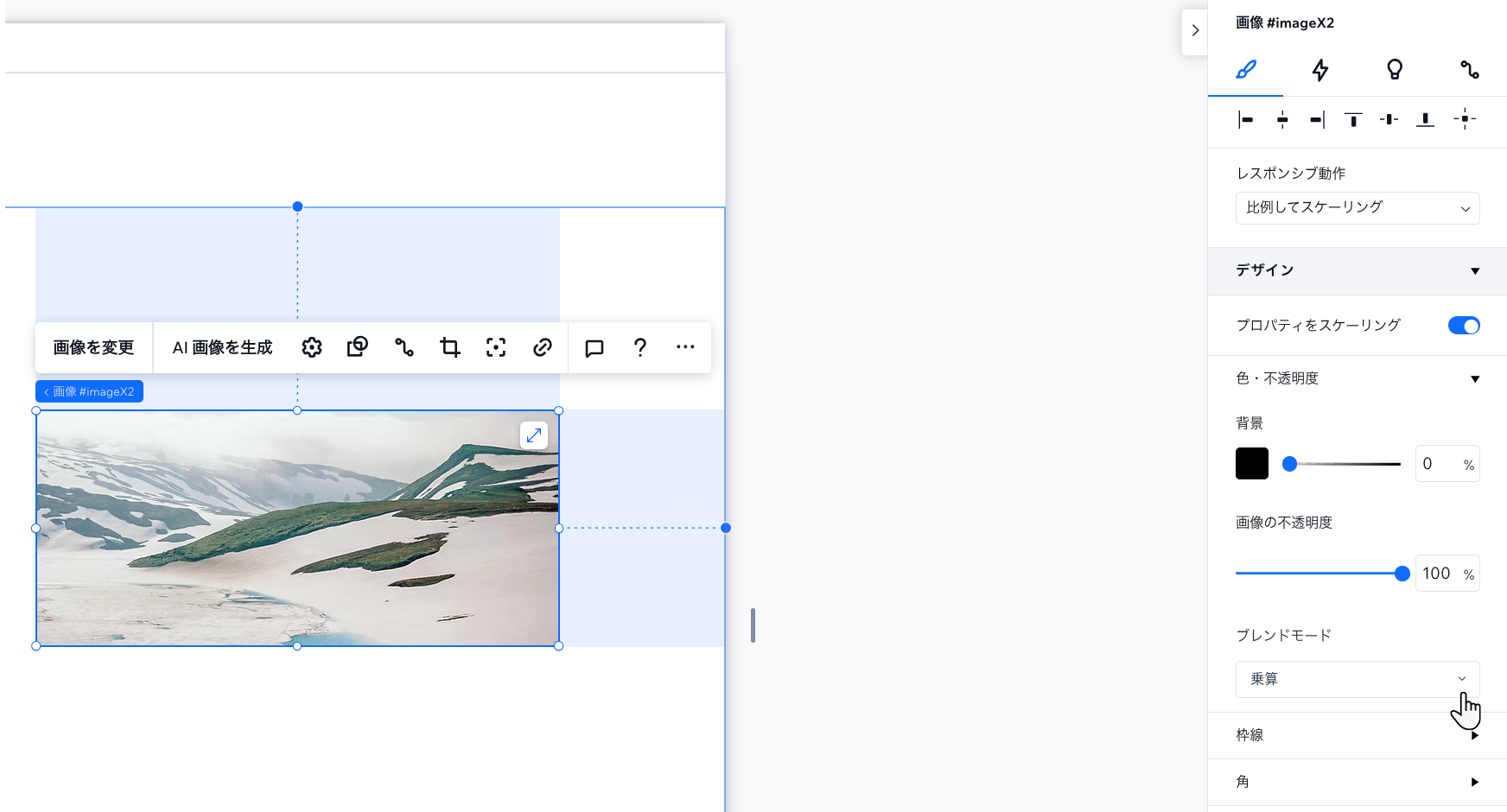Collapse the デザイン section
This screenshot has height=812, width=1507.
pyautogui.click(x=1474, y=270)
